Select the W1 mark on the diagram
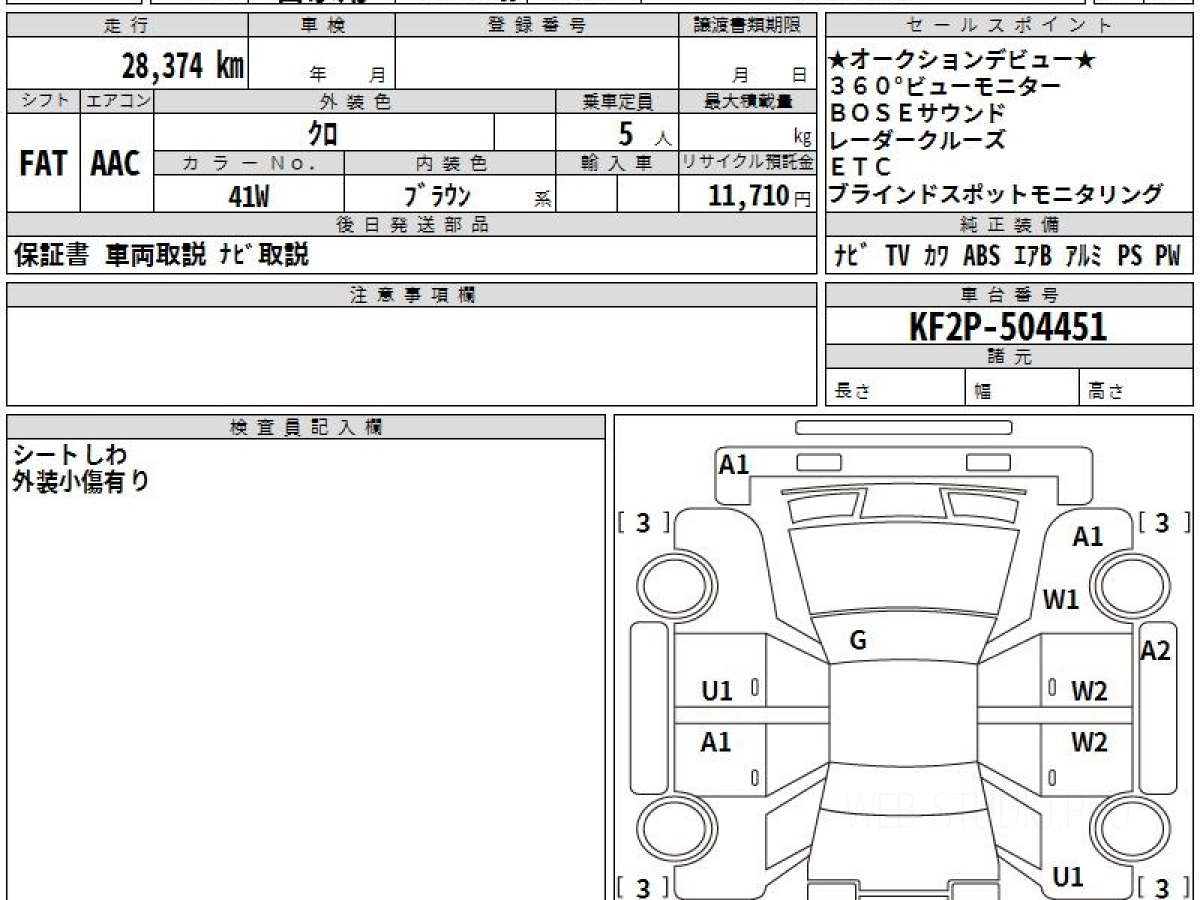The width and height of the screenshot is (1200, 900). (x=1061, y=600)
